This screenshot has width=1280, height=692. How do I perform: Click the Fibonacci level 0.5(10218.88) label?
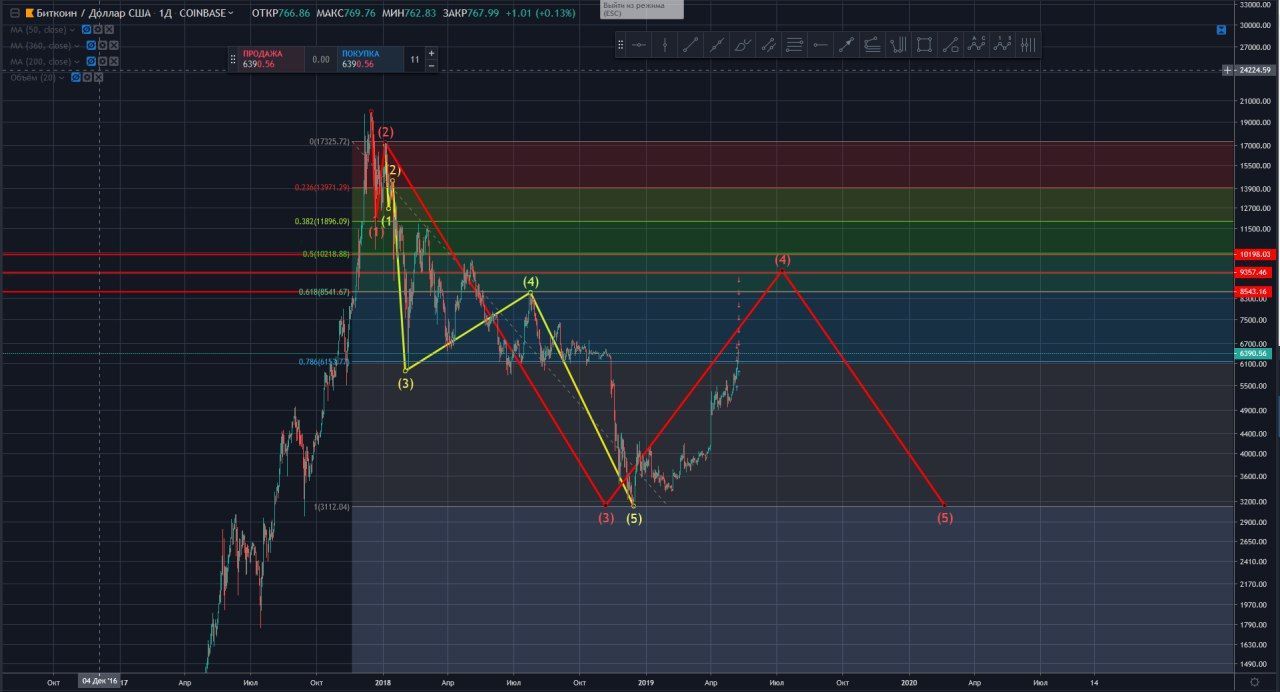(325, 254)
